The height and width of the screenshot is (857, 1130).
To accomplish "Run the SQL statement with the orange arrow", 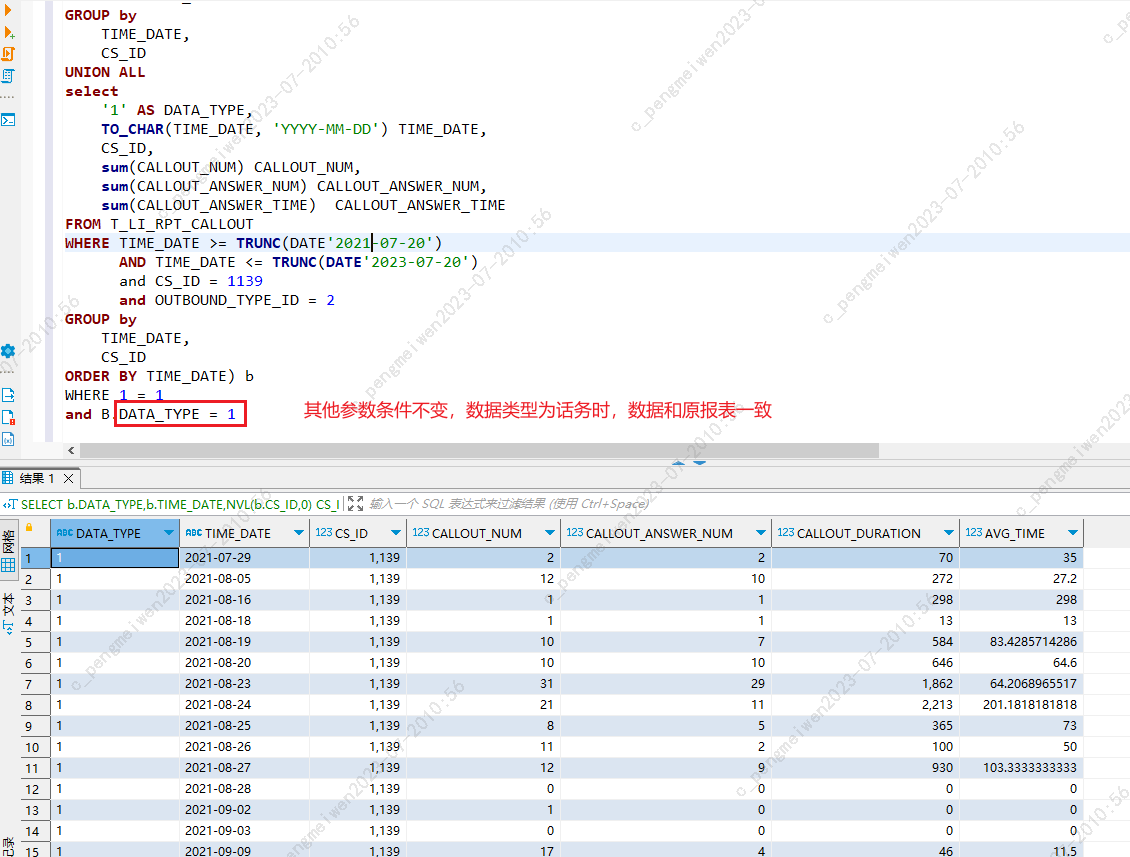I will tap(8, 11).
